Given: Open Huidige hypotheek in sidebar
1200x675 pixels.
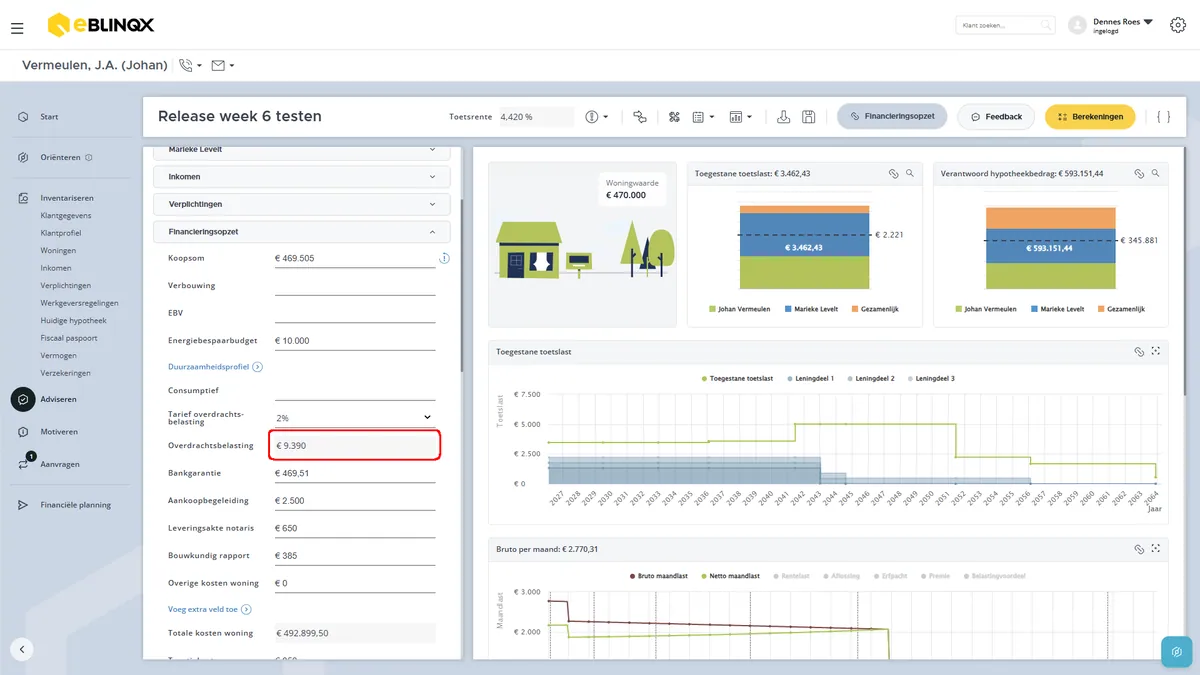Looking at the screenshot, I should pyautogui.click(x=73, y=321).
